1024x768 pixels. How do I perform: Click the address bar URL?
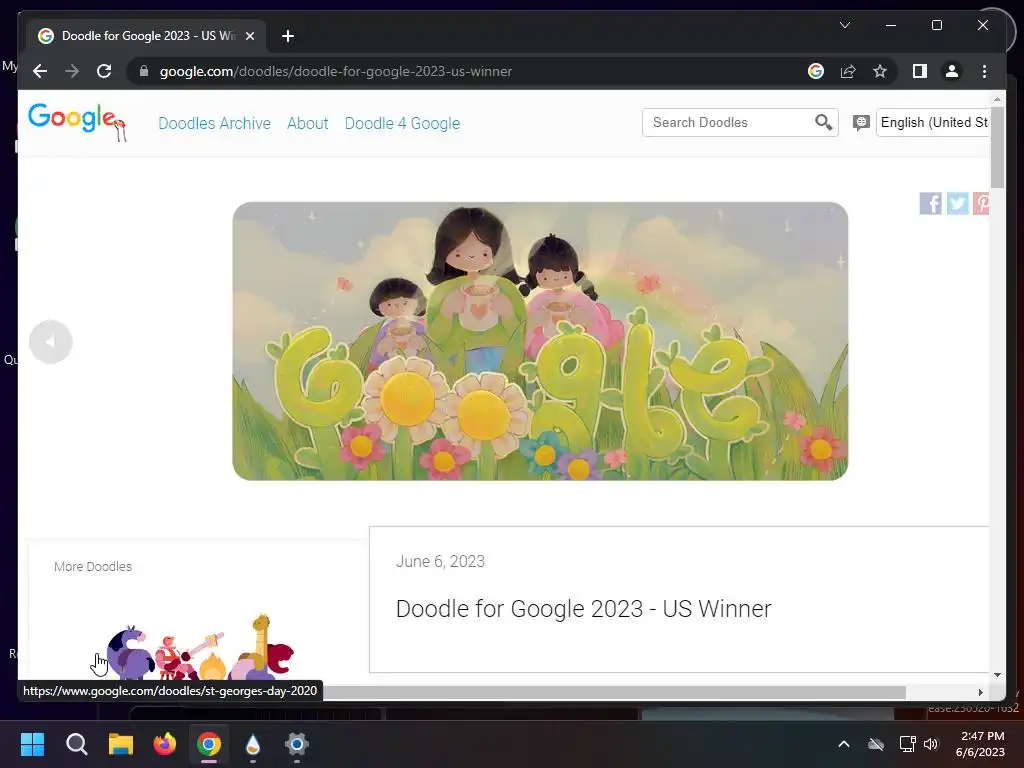[336, 71]
